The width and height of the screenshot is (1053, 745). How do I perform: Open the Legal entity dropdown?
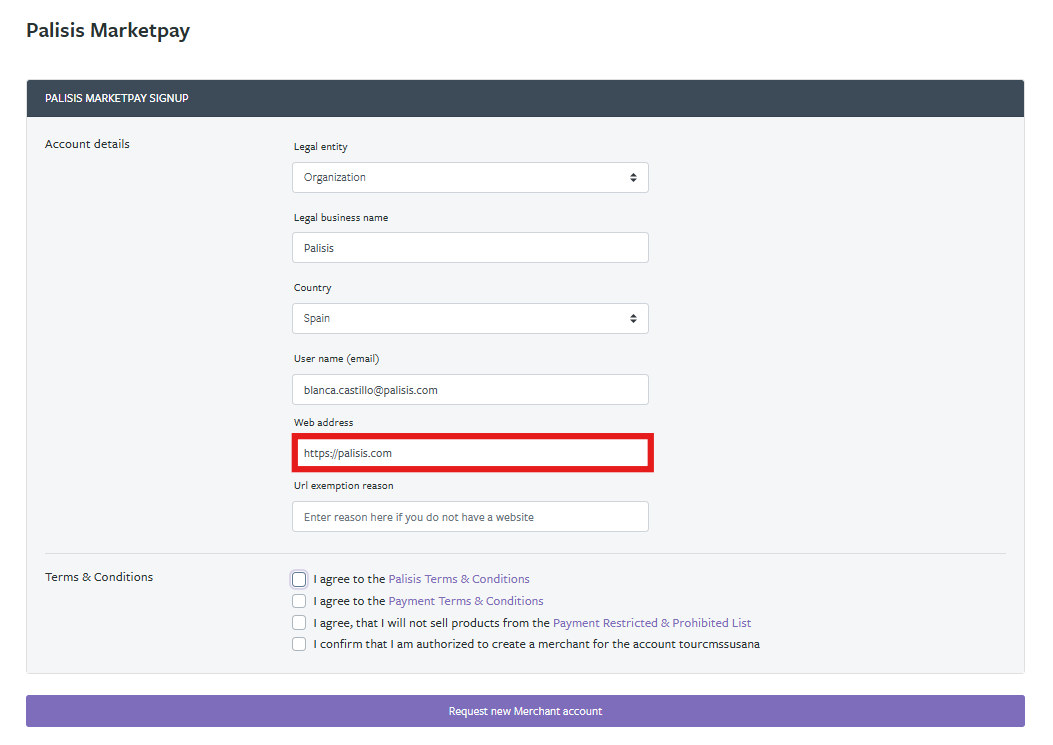470,177
